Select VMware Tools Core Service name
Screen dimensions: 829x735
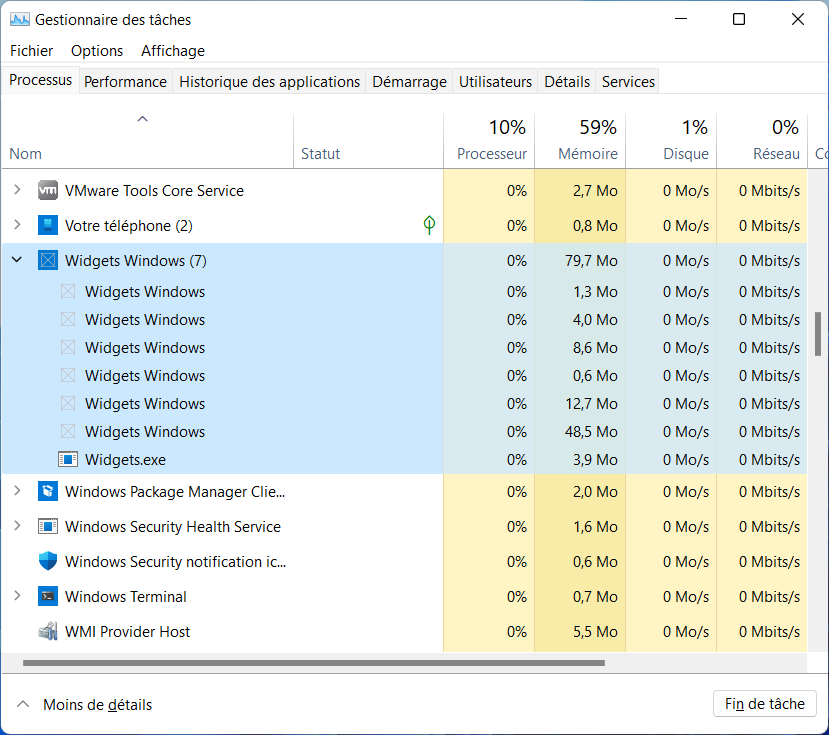point(154,191)
